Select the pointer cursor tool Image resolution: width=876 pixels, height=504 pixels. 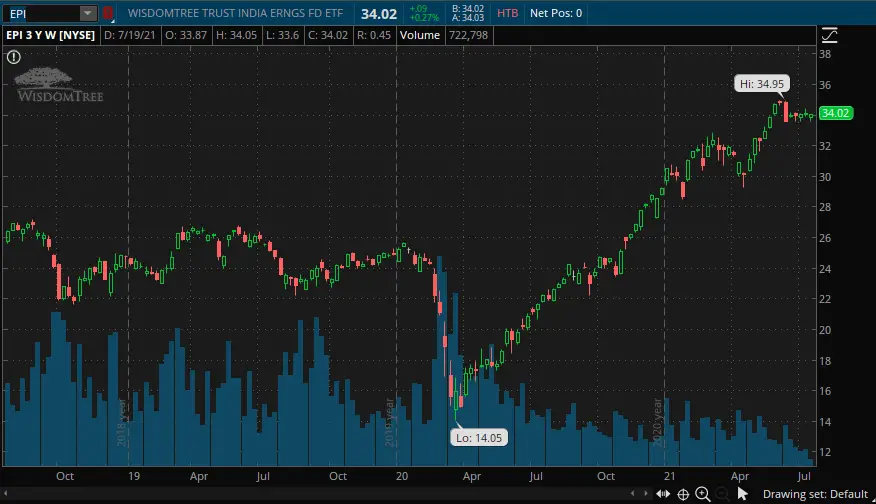pos(742,494)
